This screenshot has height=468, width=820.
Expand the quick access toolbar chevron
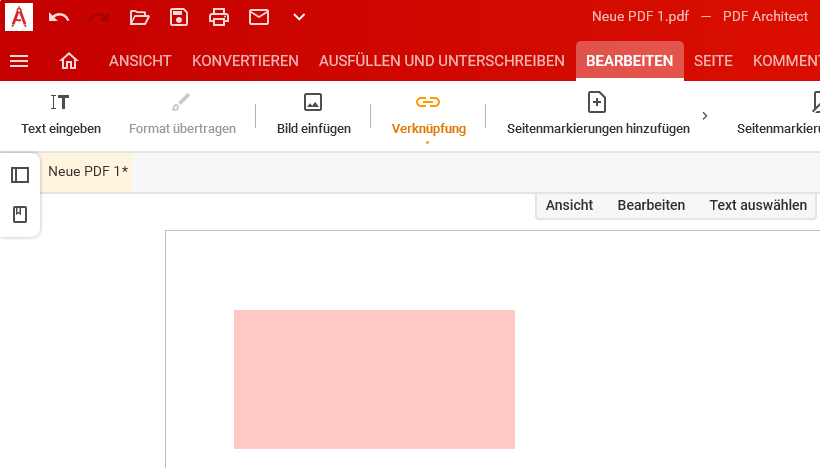tap(299, 17)
